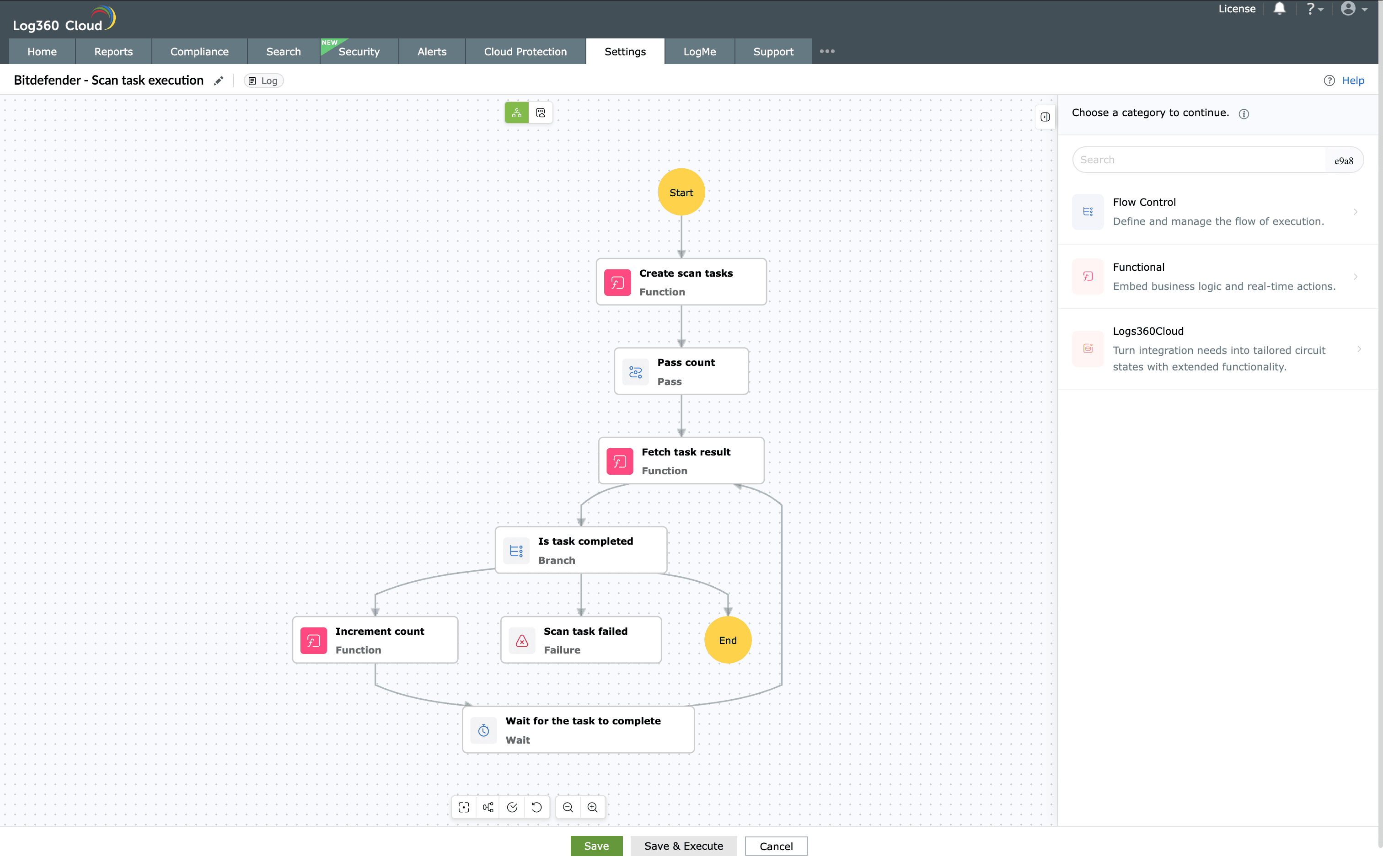Switch to the green flow diagram view
The height and width of the screenshot is (868, 1383).
(x=517, y=113)
